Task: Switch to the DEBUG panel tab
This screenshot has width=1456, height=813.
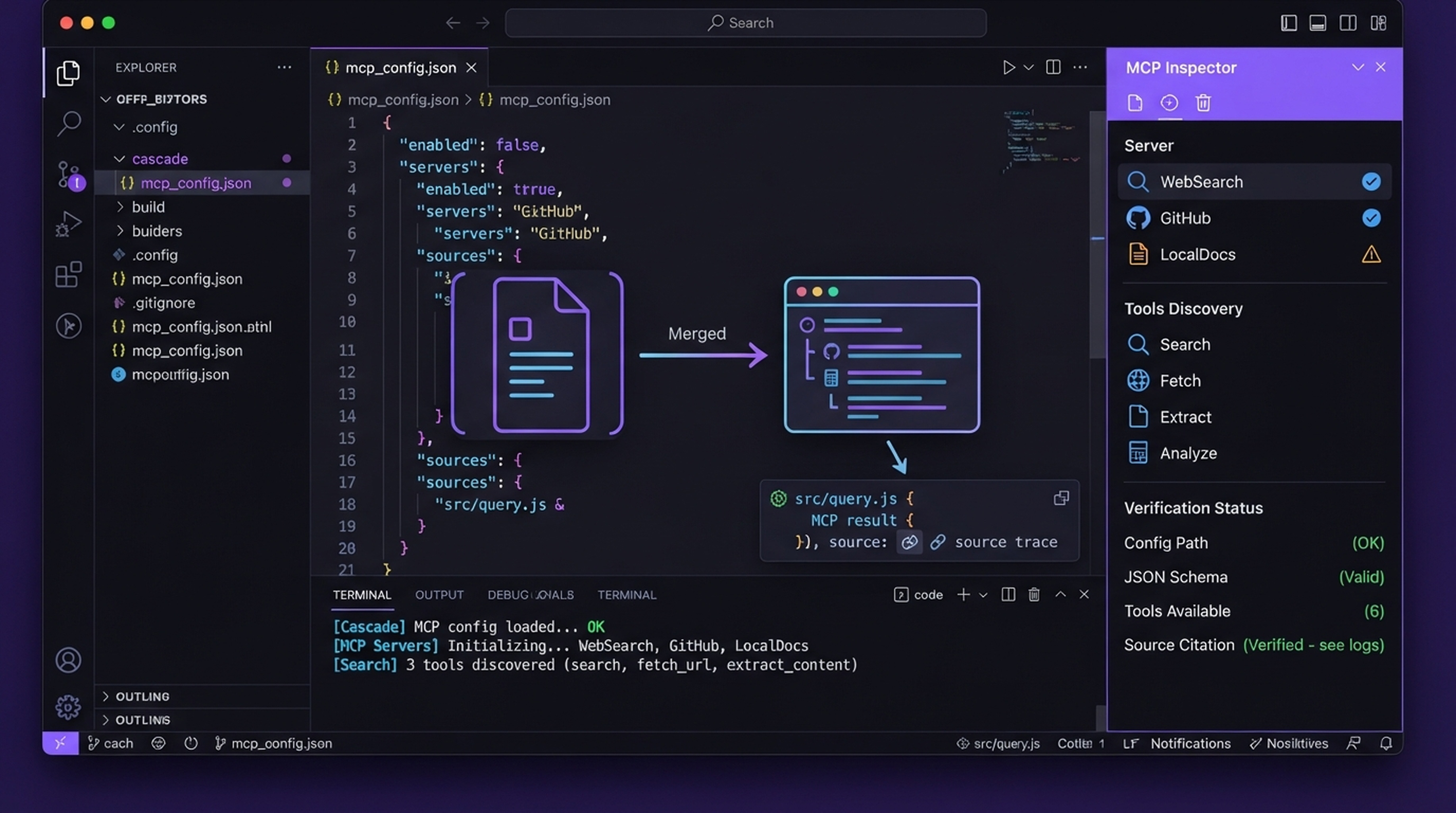Action: (530, 595)
